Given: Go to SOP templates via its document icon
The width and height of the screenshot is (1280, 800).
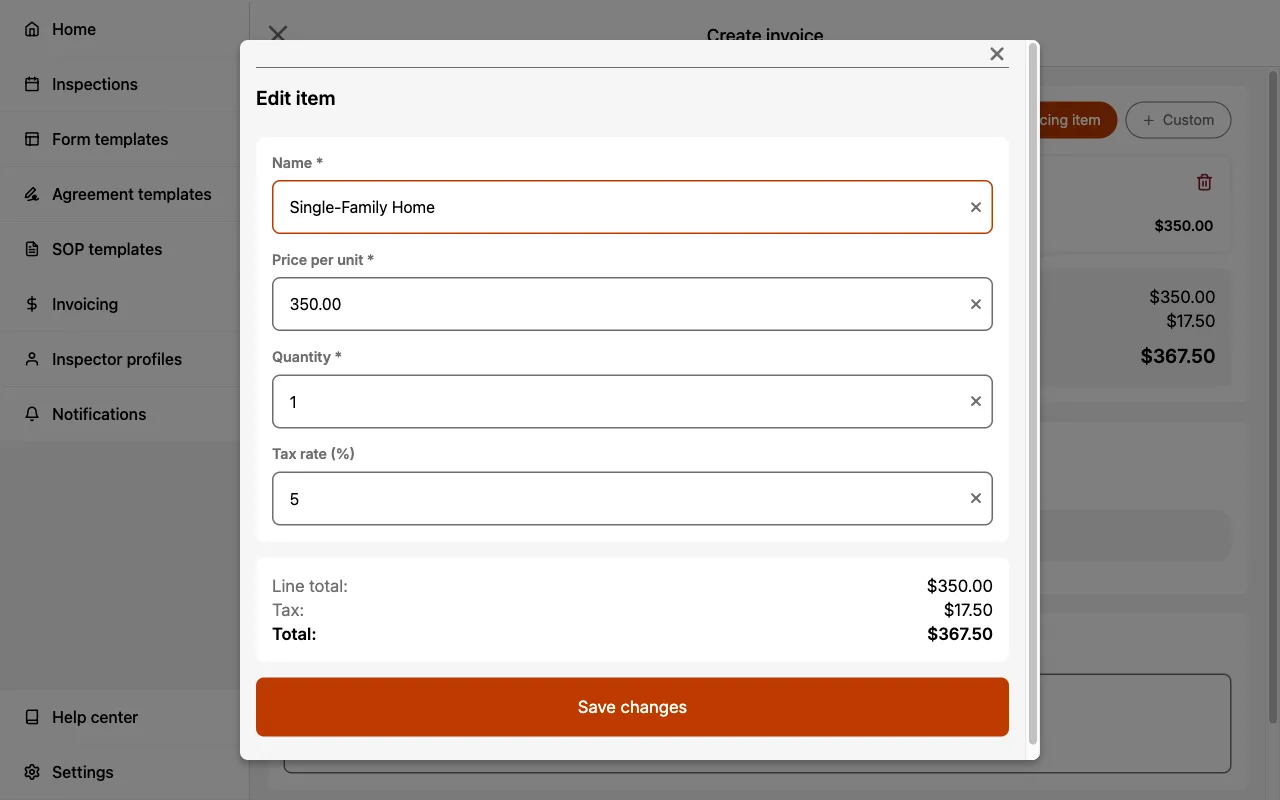Looking at the screenshot, I should pos(106,249).
